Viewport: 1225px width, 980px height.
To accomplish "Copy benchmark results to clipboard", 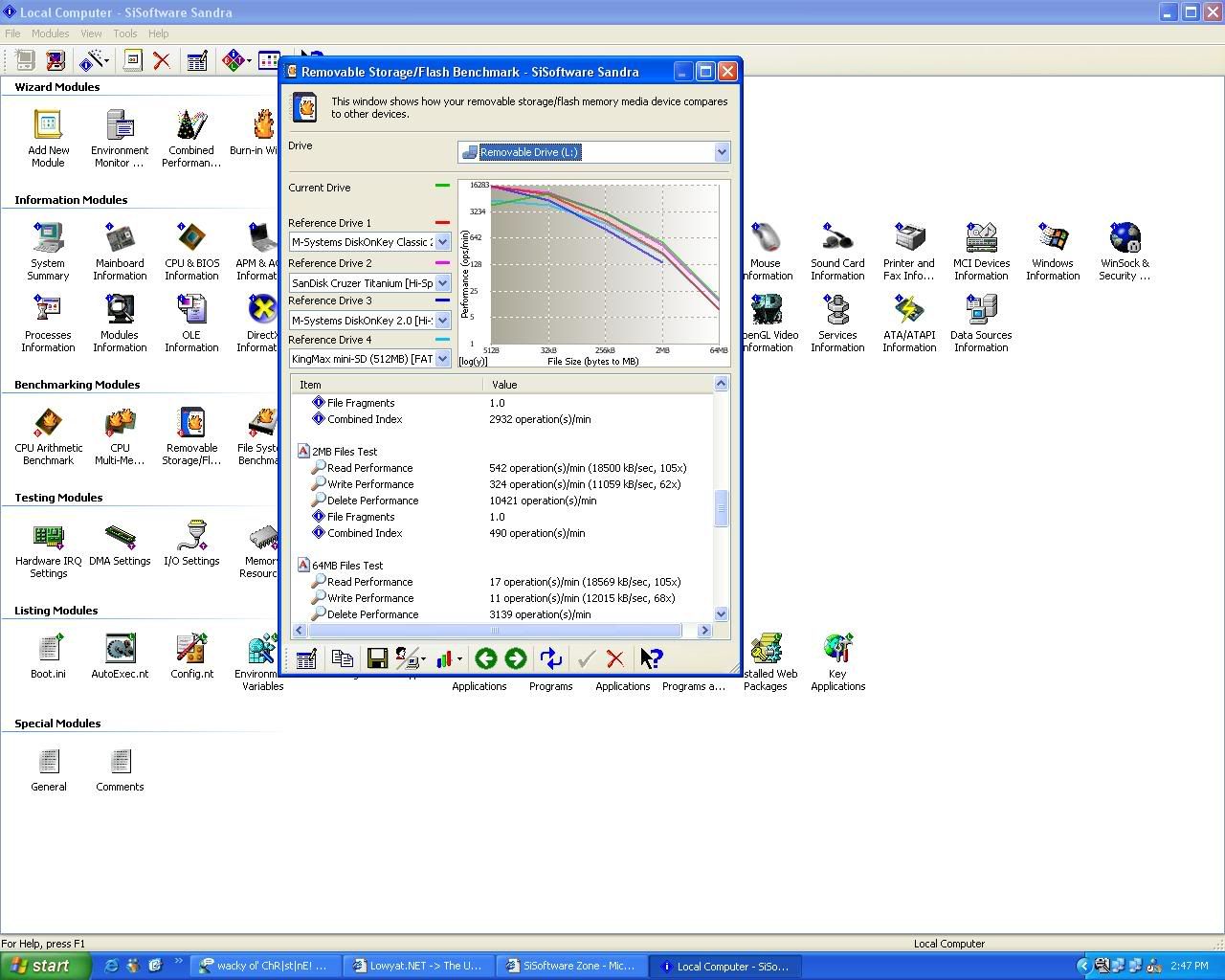I will [343, 658].
